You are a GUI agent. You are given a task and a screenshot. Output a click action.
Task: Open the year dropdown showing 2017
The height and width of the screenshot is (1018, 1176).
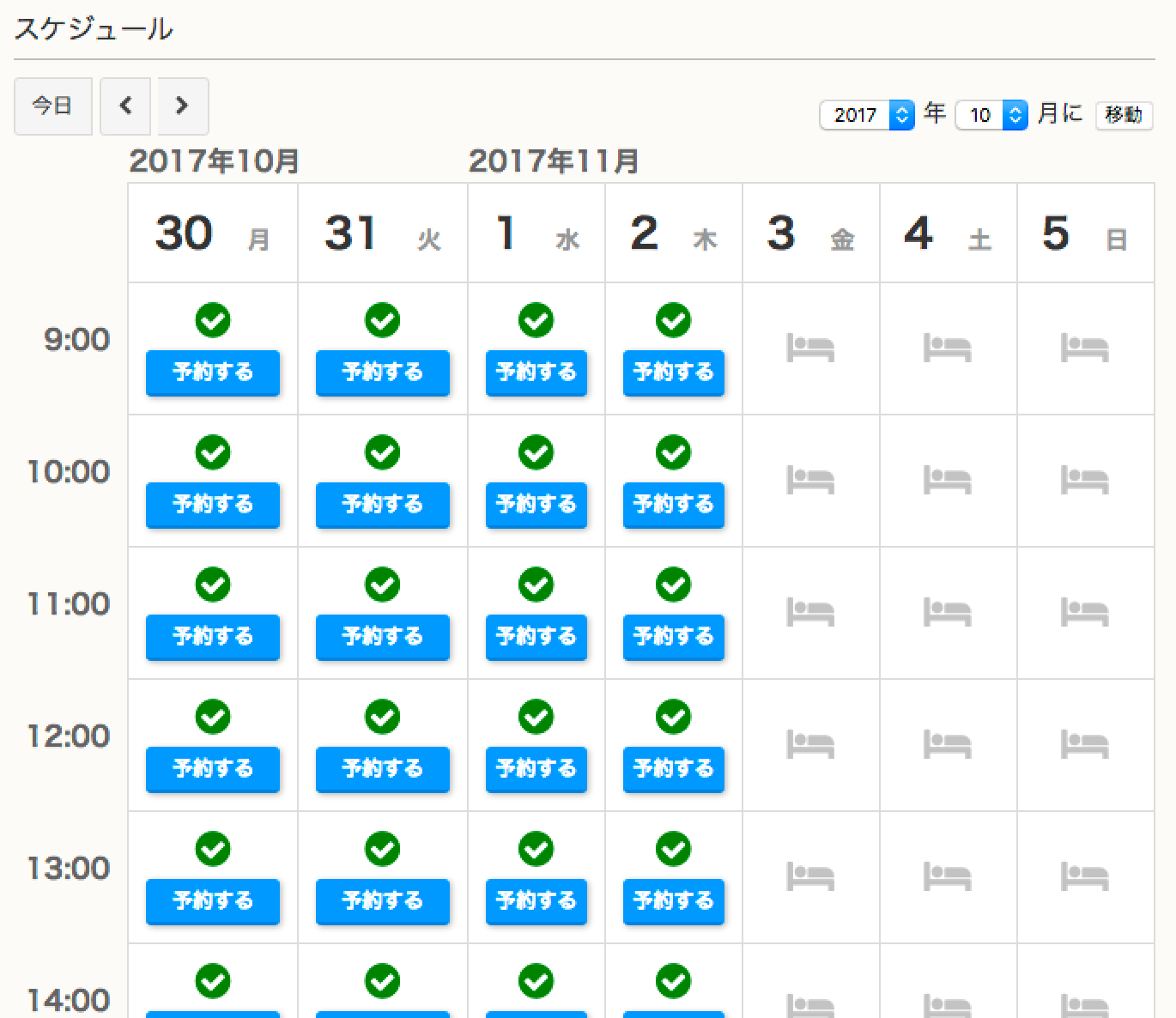tap(867, 114)
